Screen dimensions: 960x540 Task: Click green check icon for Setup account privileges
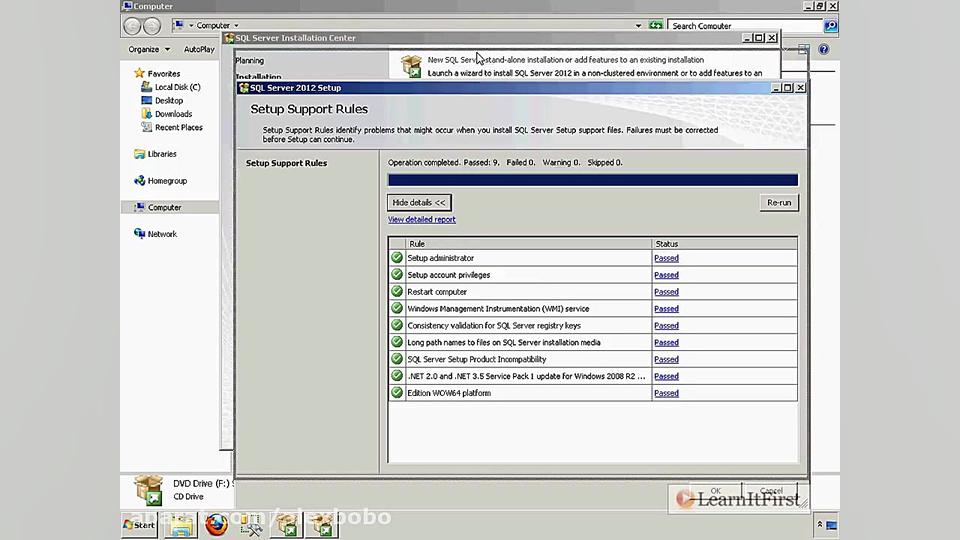[397, 275]
